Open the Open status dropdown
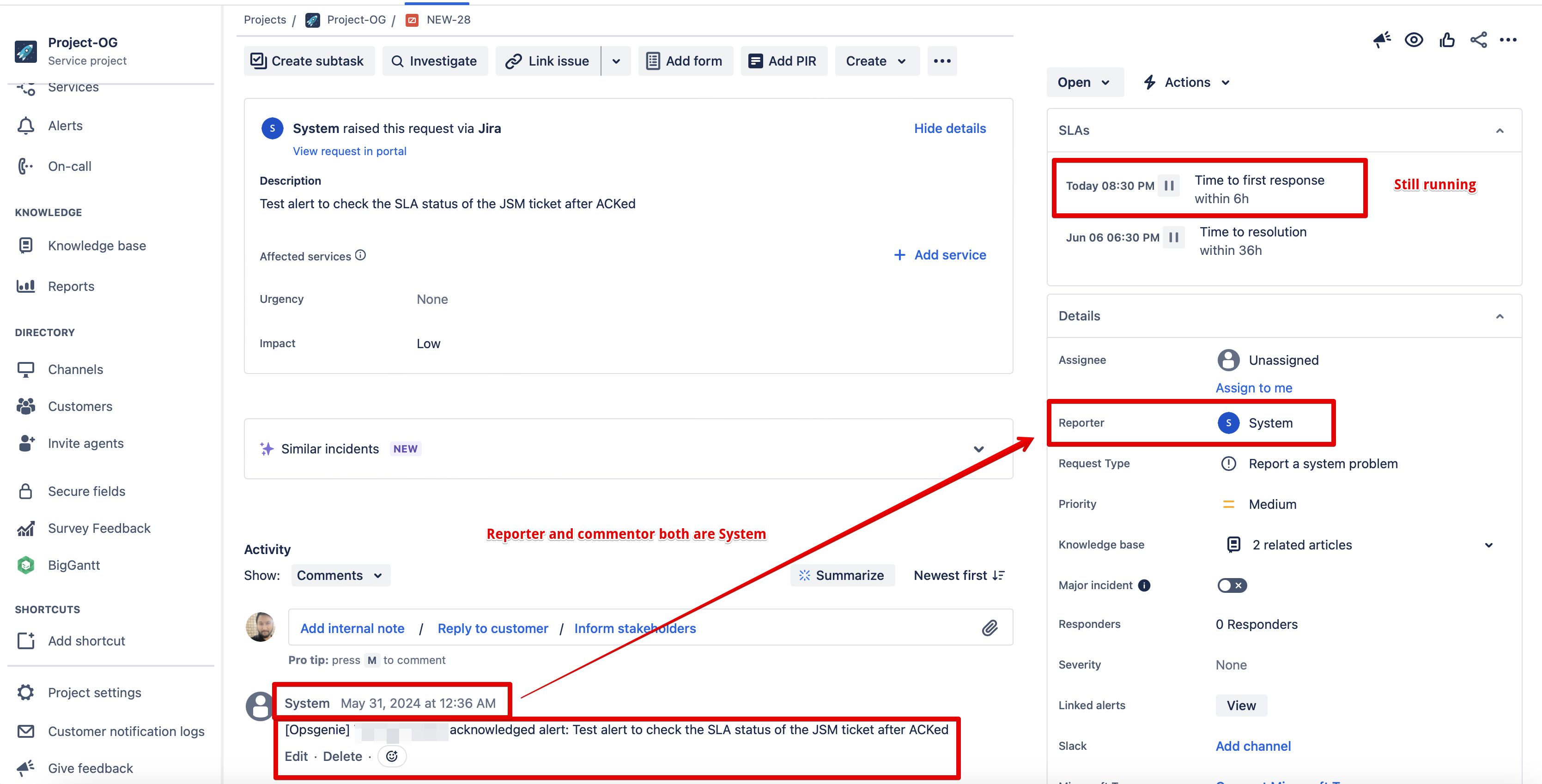 point(1084,82)
